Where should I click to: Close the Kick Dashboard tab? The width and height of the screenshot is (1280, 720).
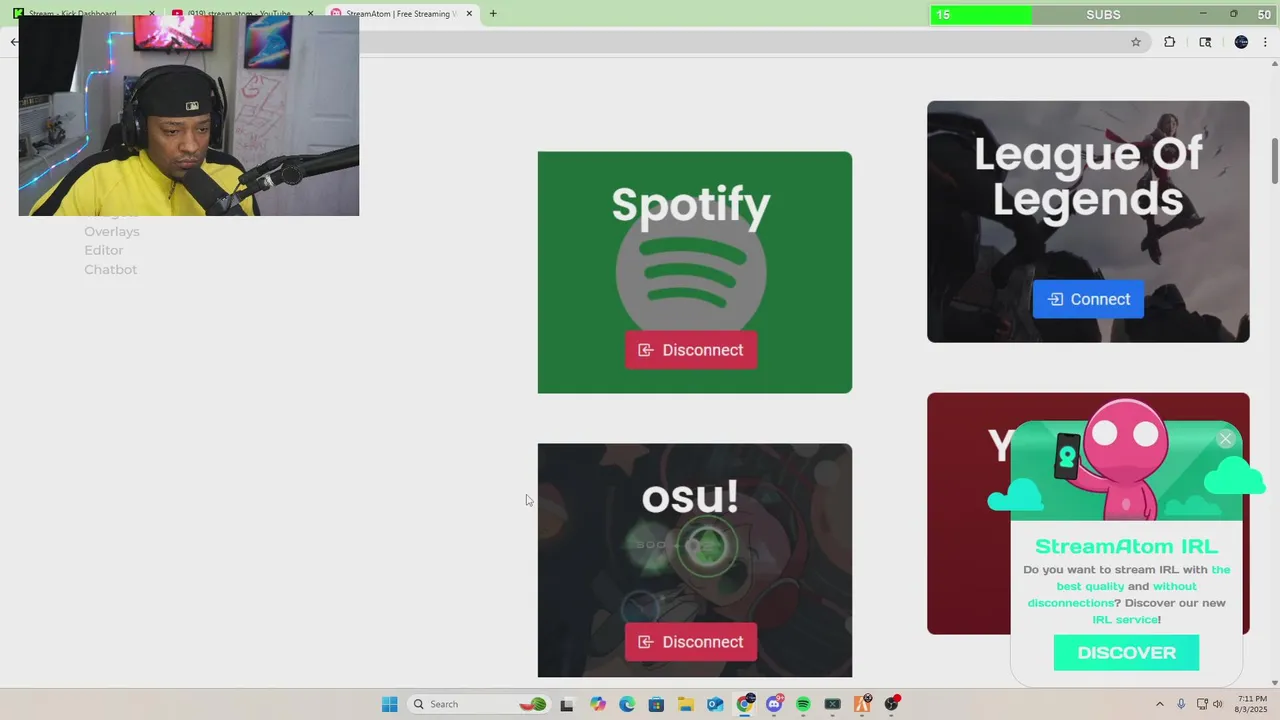(152, 14)
